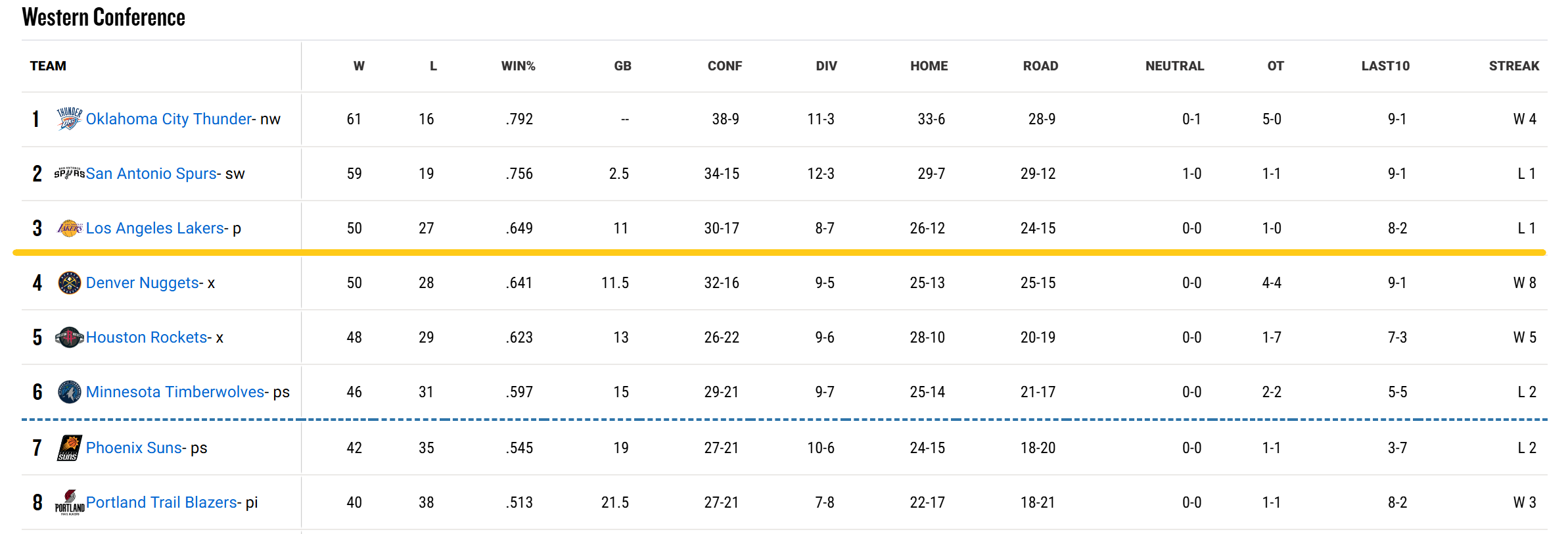Go to the Los Angeles Lakers link

155,228
